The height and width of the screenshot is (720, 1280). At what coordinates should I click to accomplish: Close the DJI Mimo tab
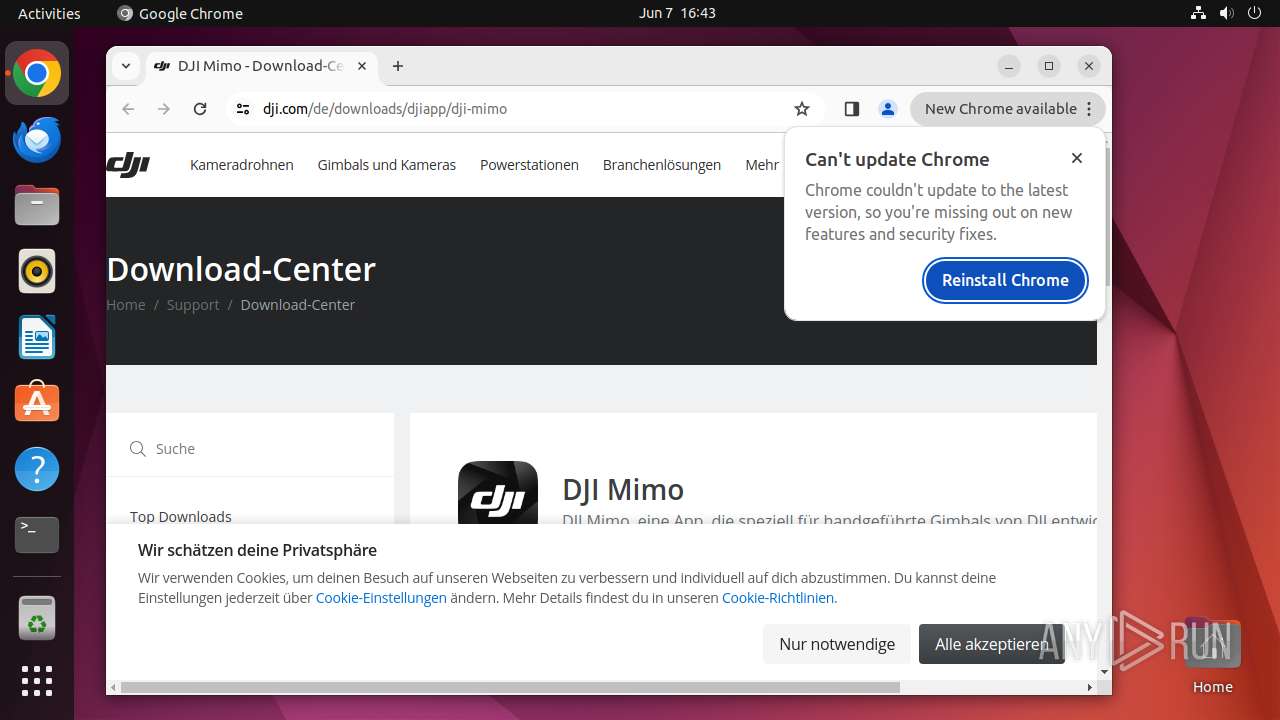362,66
